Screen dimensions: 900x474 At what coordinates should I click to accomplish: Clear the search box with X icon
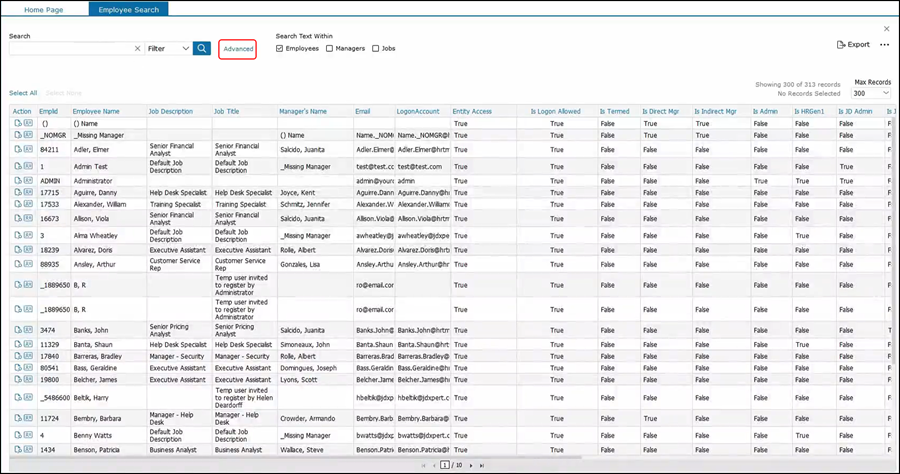pyautogui.click(x=137, y=48)
